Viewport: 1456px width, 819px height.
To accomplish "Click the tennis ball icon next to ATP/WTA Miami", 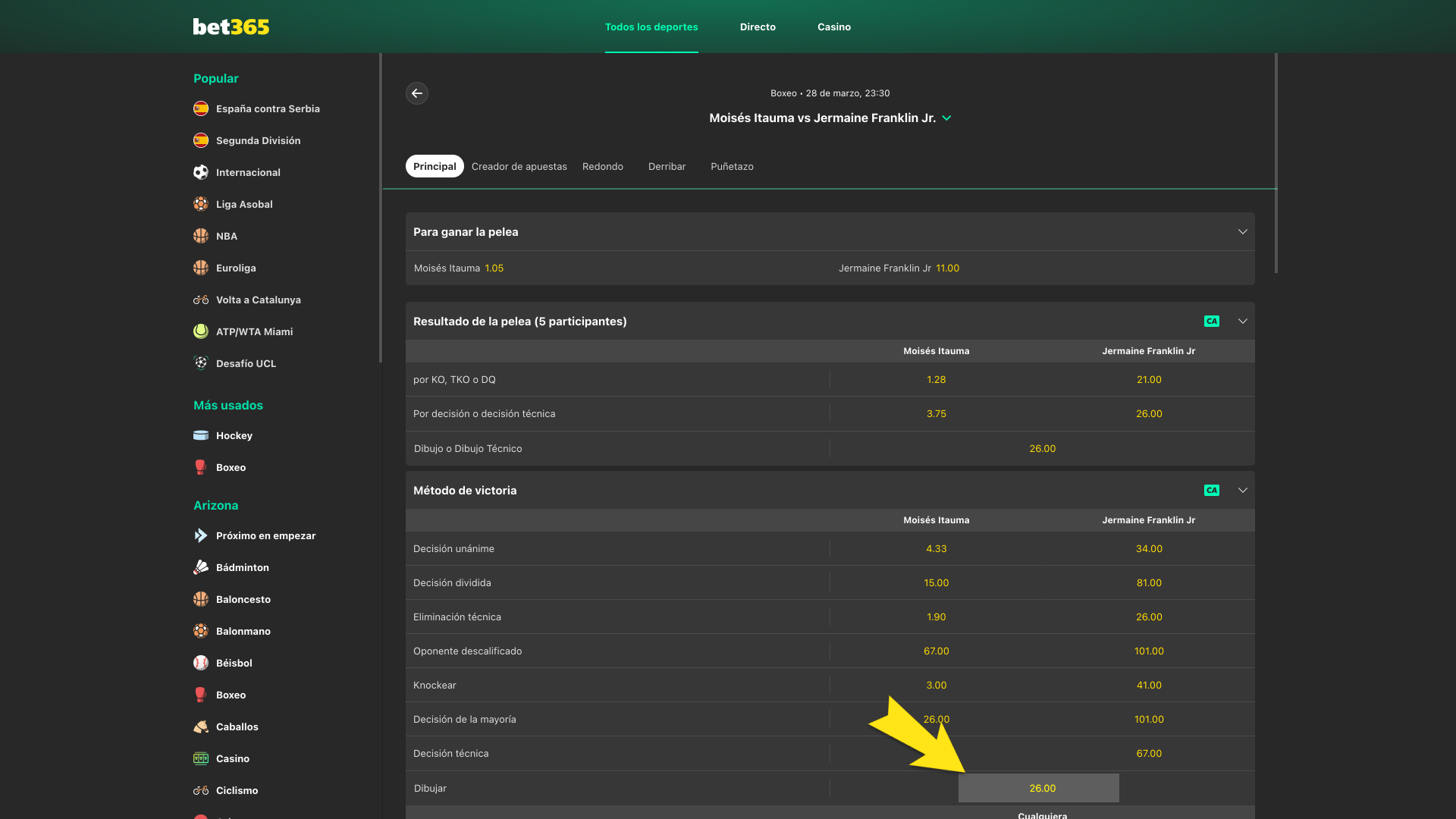I will (201, 331).
